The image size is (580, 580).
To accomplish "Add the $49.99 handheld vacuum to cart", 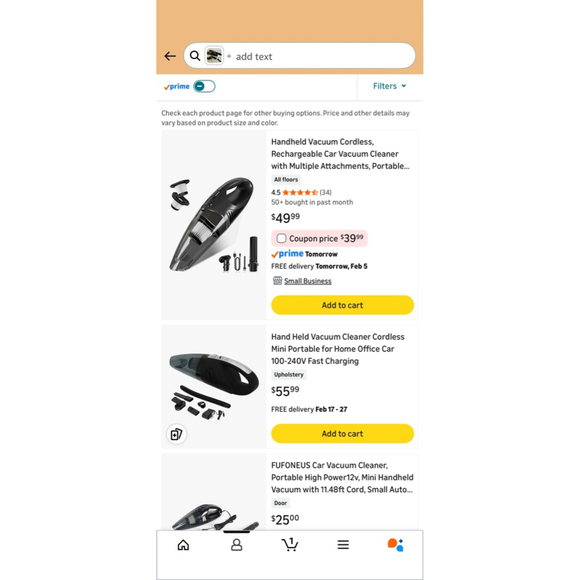I will point(342,305).
